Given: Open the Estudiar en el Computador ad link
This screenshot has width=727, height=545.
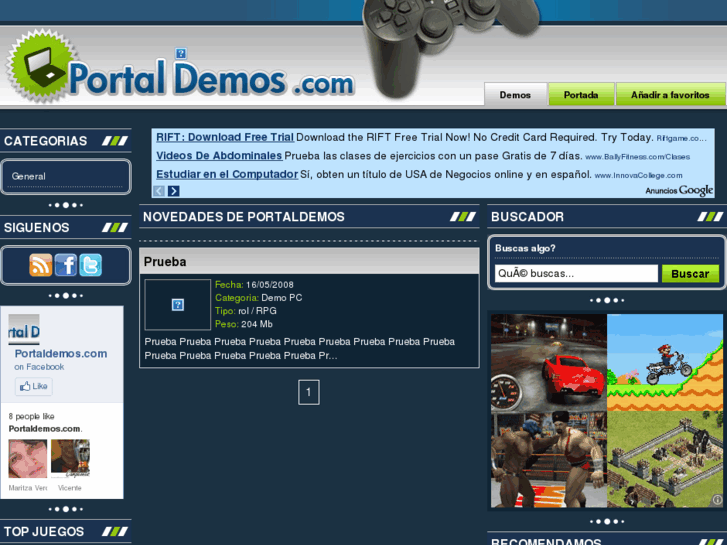Looking at the screenshot, I should (227, 174).
